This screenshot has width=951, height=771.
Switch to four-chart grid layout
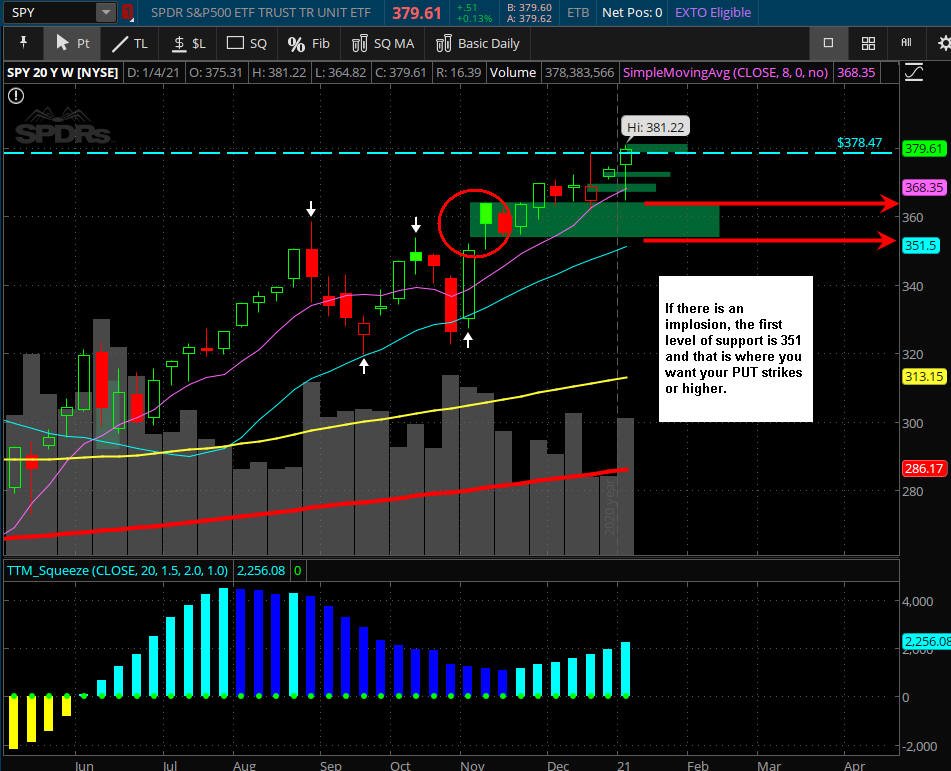click(x=868, y=43)
